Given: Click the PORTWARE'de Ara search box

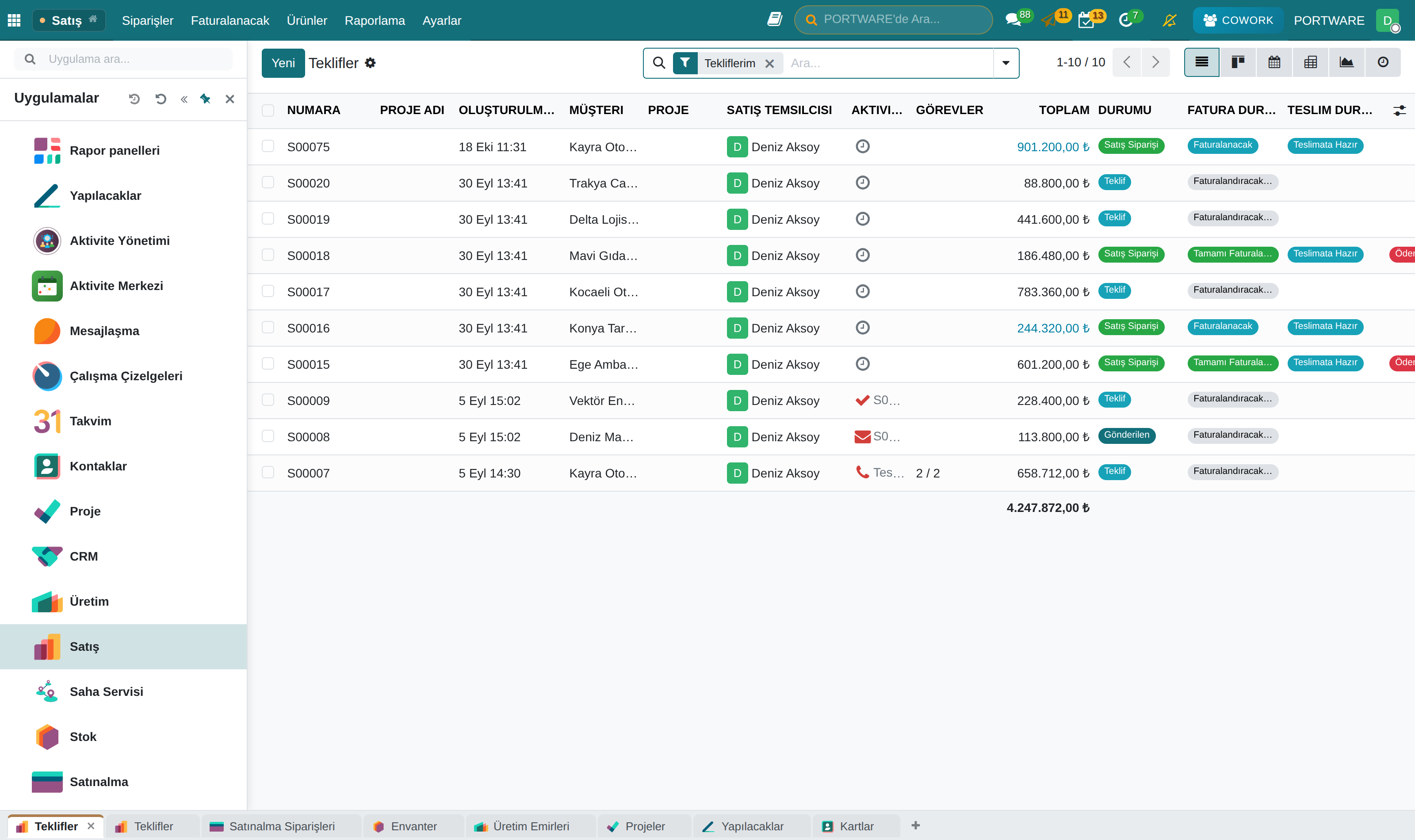Looking at the screenshot, I should 893,20.
